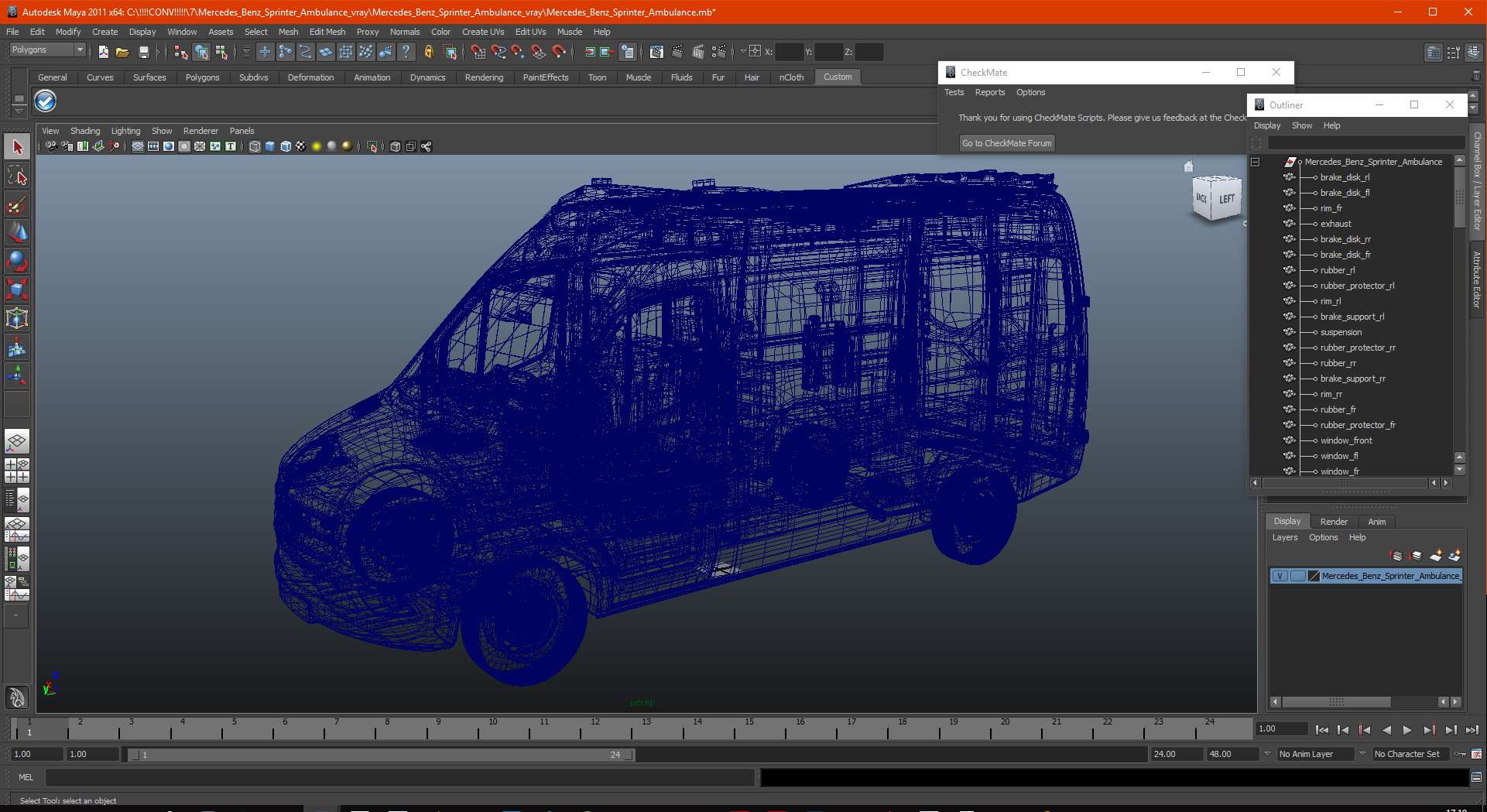The image size is (1487, 812).
Task: Click the question mark selection mask icon
Action: point(406,52)
